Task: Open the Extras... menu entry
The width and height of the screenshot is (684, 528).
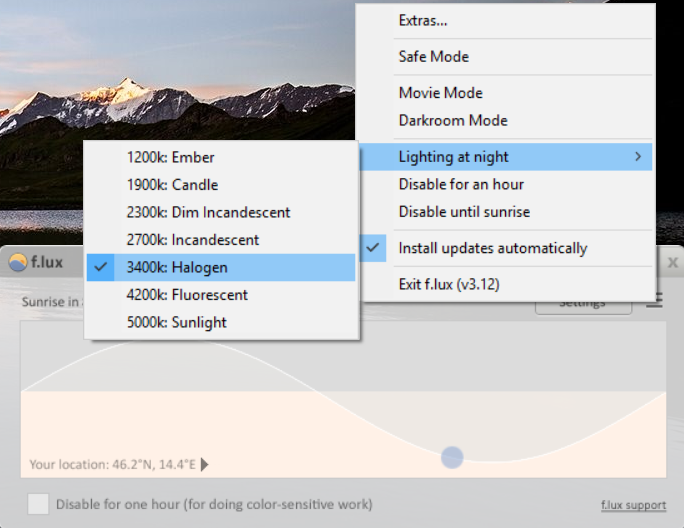Action: [506, 21]
